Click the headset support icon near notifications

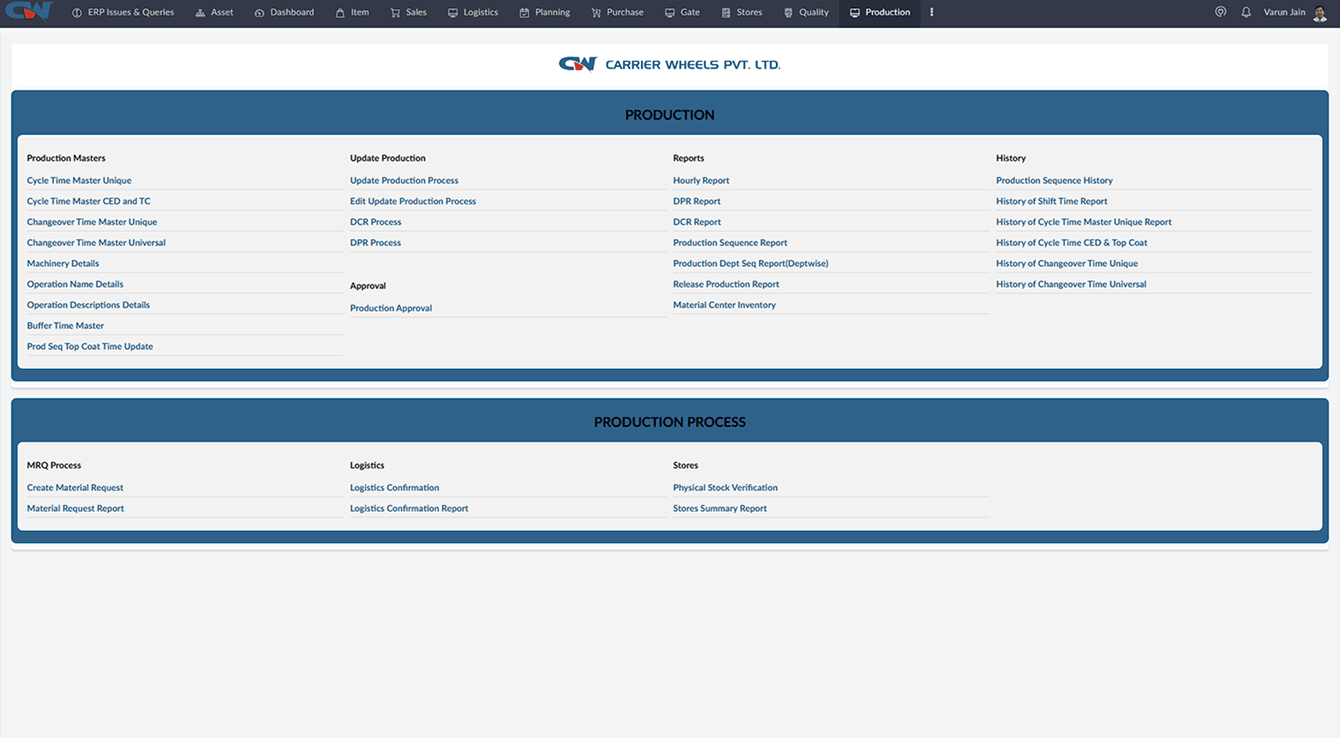point(1220,12)
